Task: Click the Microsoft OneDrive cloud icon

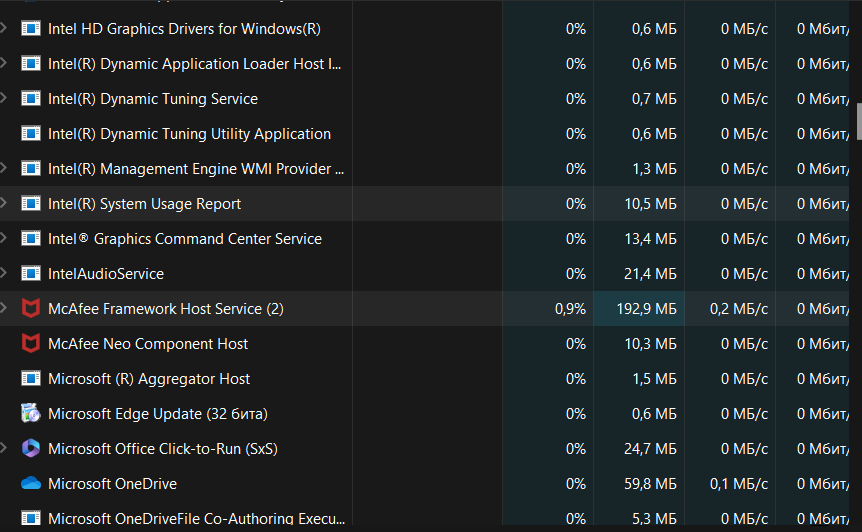Action: pos(31,484)
